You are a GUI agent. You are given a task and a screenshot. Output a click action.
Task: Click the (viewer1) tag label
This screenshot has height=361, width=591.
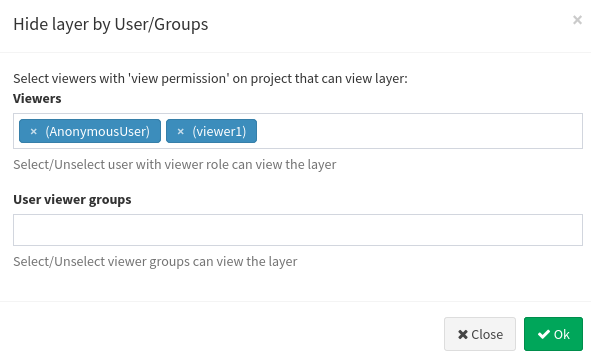click(x=219, y=132)
